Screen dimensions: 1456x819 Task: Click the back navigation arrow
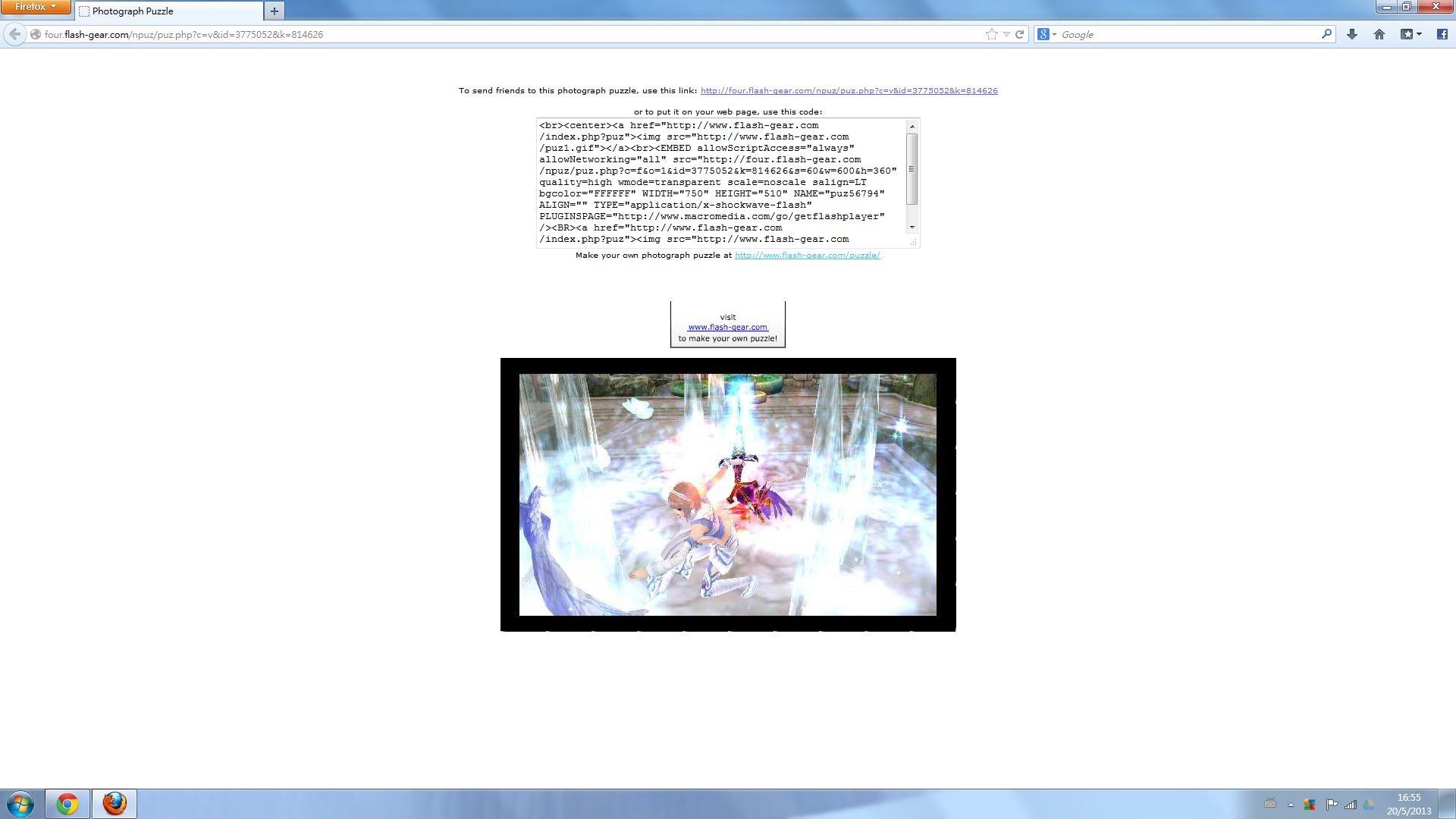click(14, 34)
